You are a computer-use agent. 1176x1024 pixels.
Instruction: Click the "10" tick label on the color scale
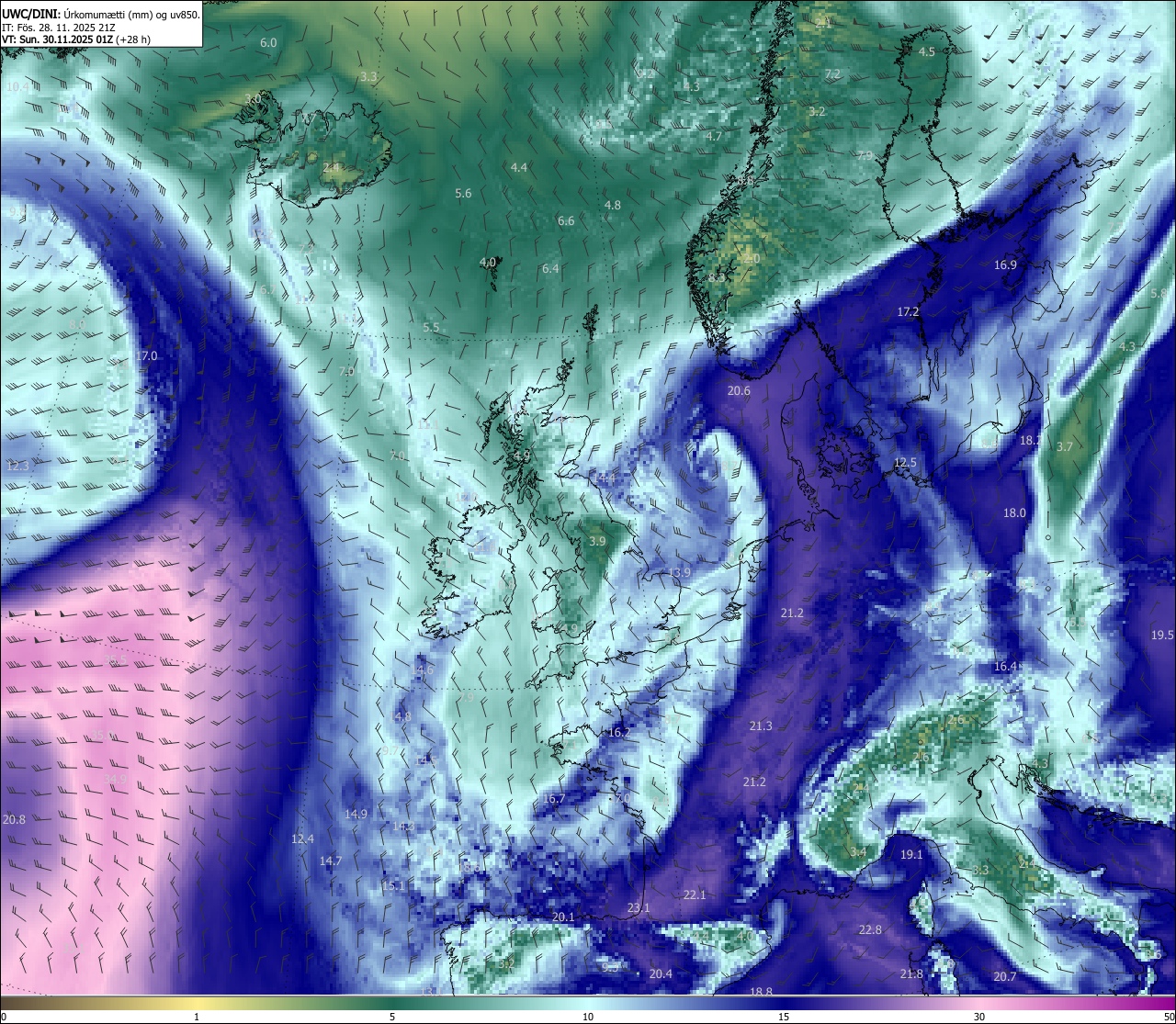point(588,1017)
